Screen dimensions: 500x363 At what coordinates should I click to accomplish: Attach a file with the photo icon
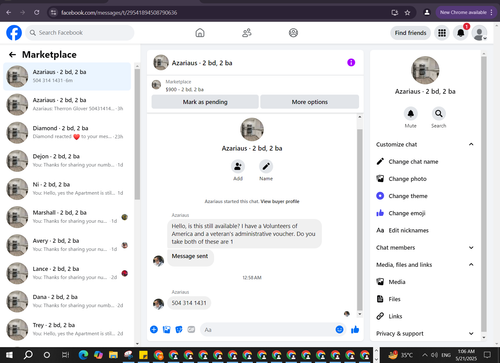pyautogui.click(x=166, y=330)
